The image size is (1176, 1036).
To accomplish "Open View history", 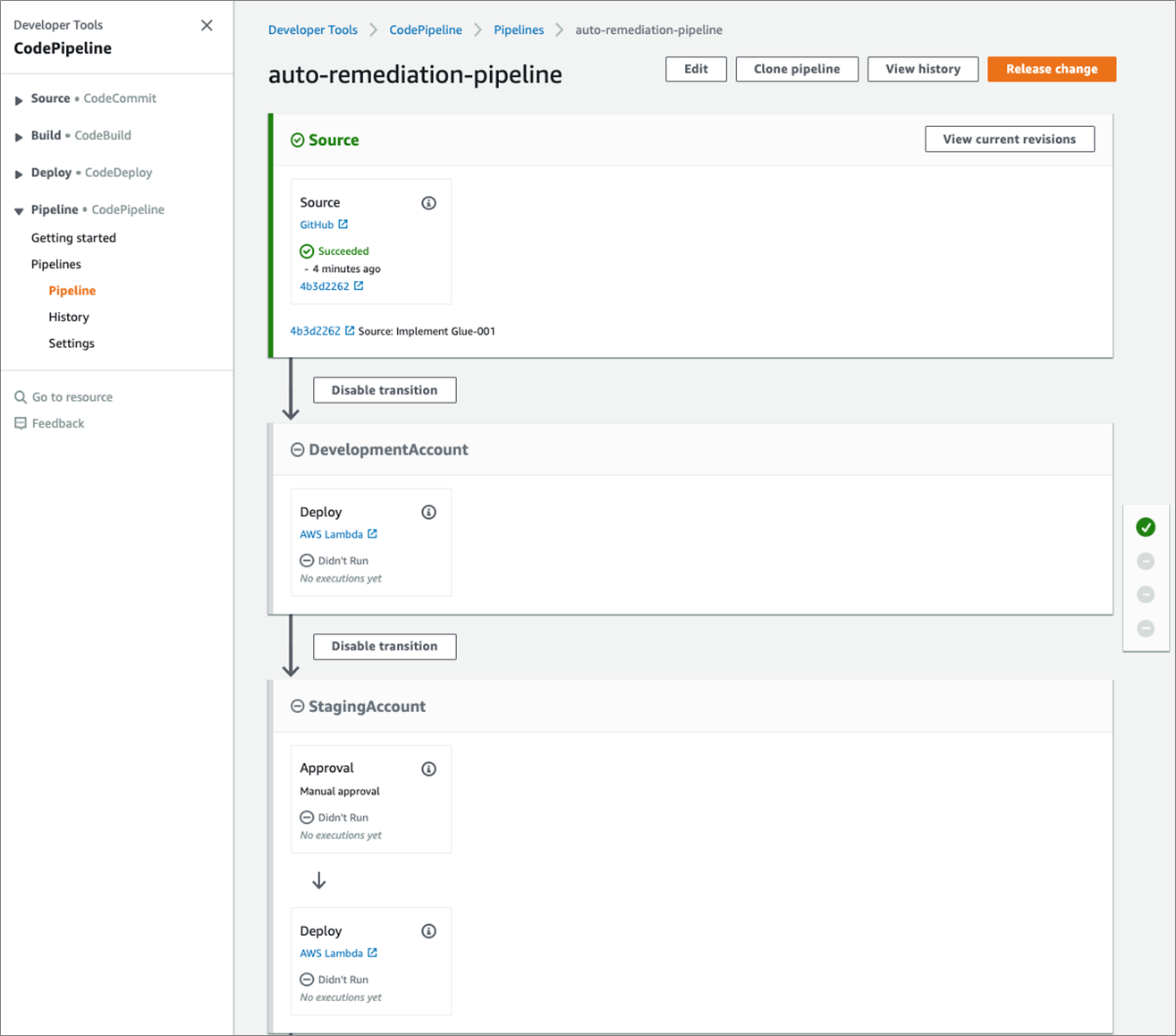I will click(923, 69).
